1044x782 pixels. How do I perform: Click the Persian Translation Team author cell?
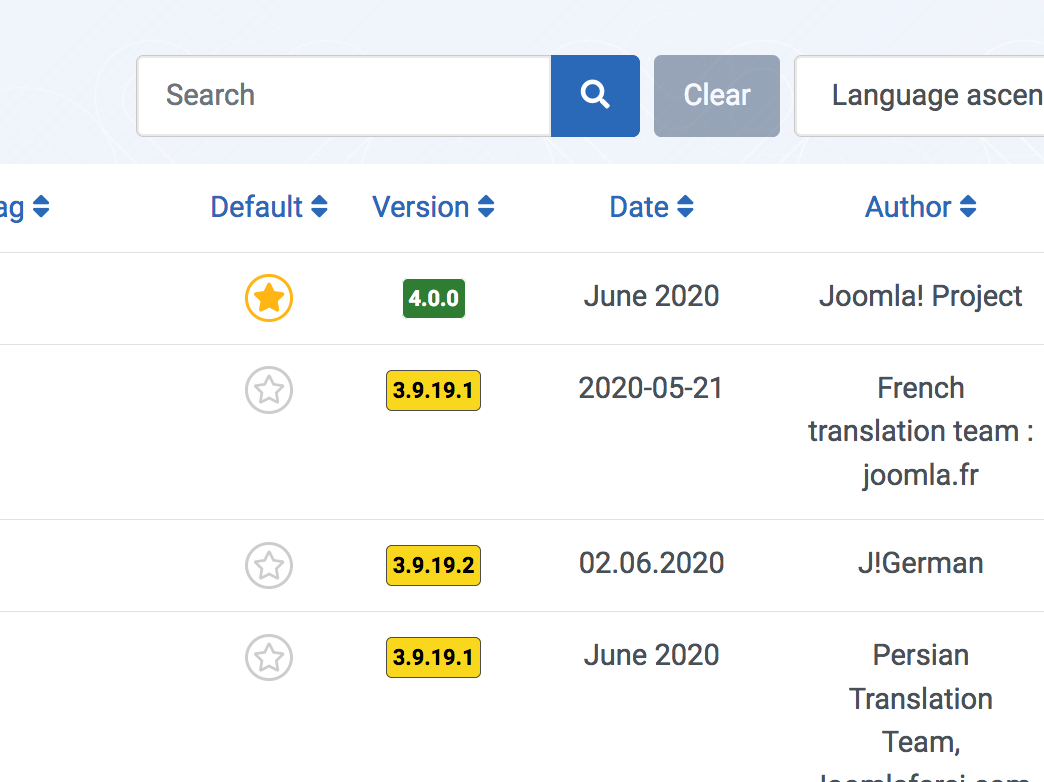(920, 711)
